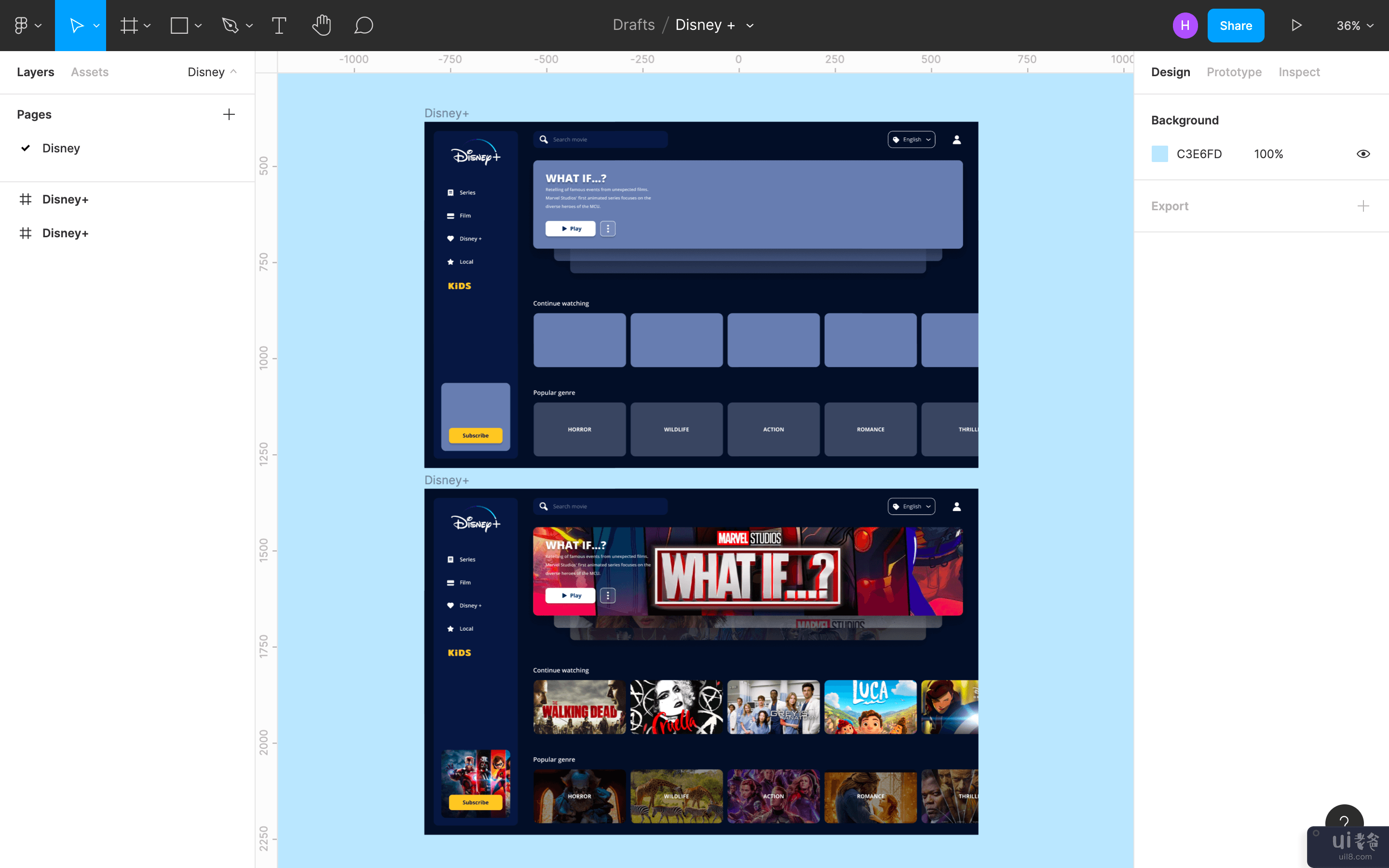Screen dimensions: 1389x868
Task: Select the first Disney+ frame layer
Action: click(x=65, y=199)
